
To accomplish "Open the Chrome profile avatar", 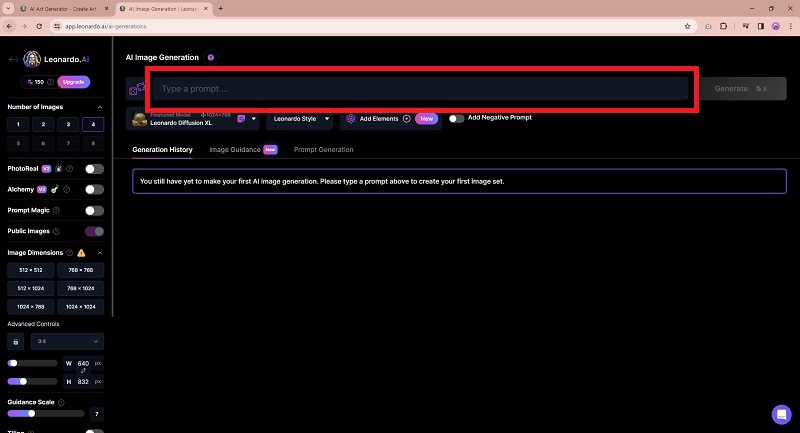I will click(776, 26).
